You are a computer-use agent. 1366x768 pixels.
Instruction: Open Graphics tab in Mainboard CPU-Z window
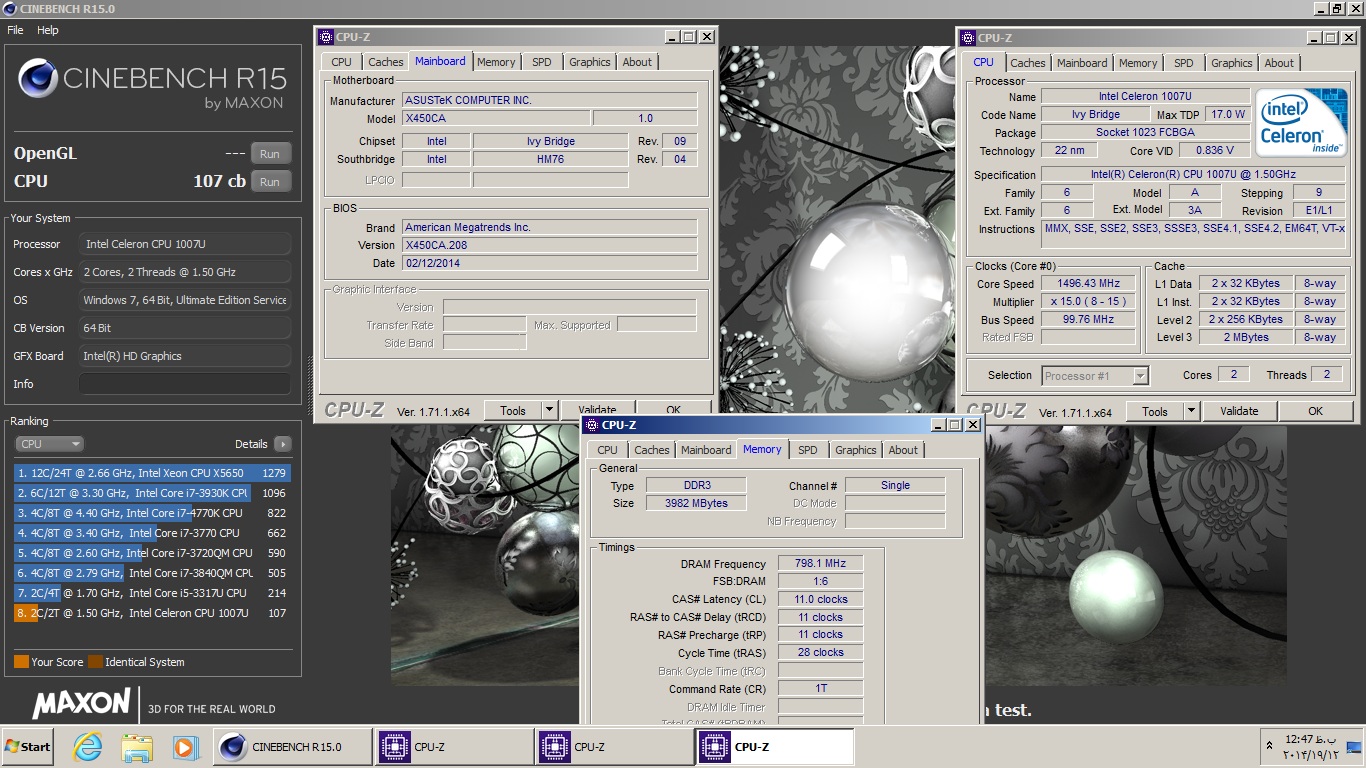point(590,62)
